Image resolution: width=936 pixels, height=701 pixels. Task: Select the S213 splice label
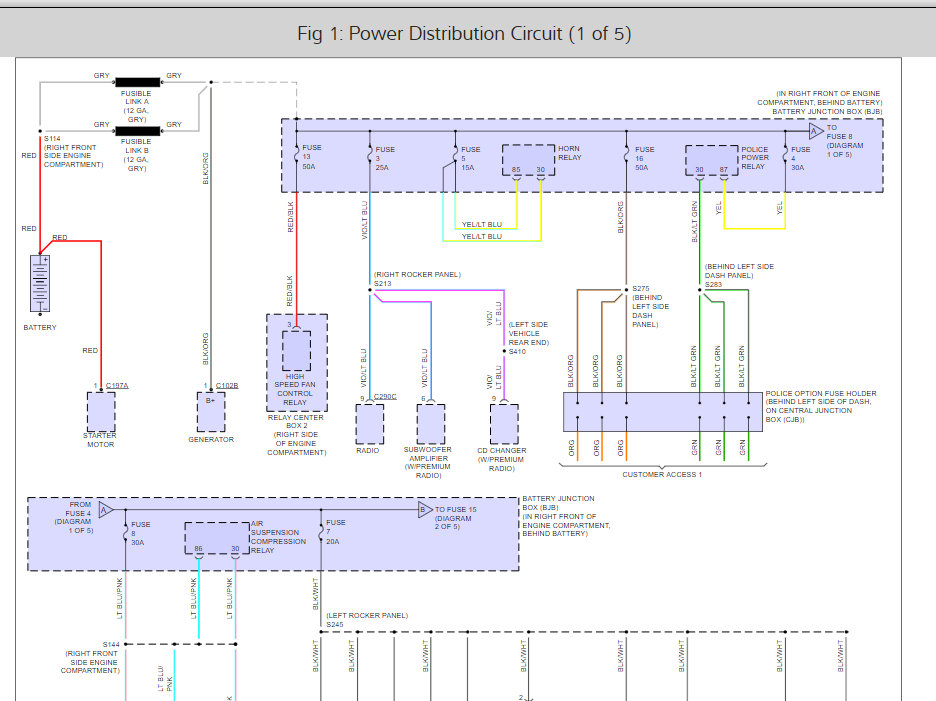coord(383,284)
